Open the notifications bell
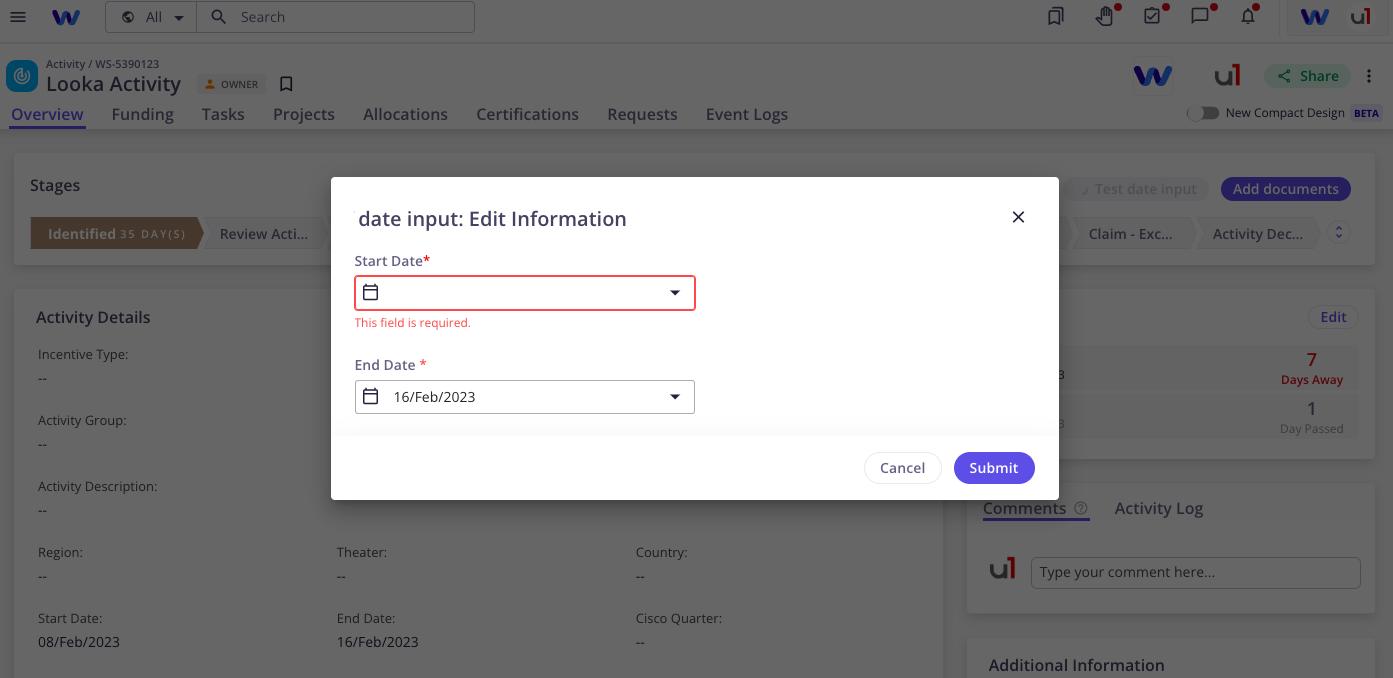 1248,17
